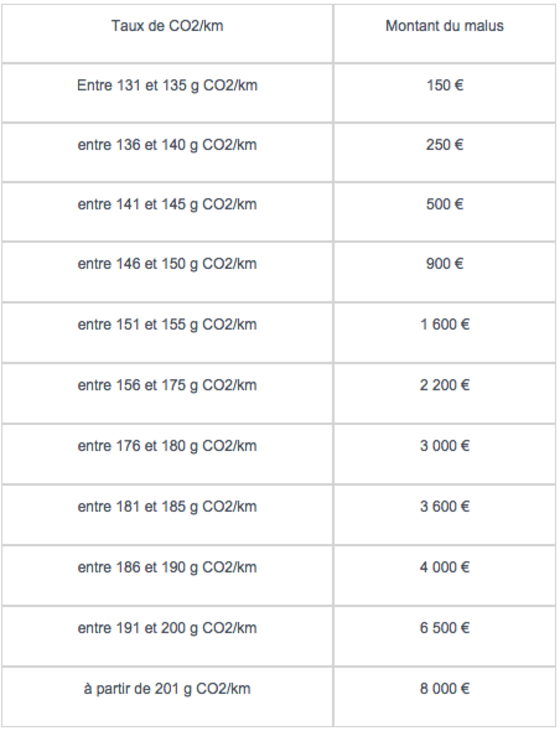
Task: Click the 6 500 € amount cell
Action: [x=444, y=636]
